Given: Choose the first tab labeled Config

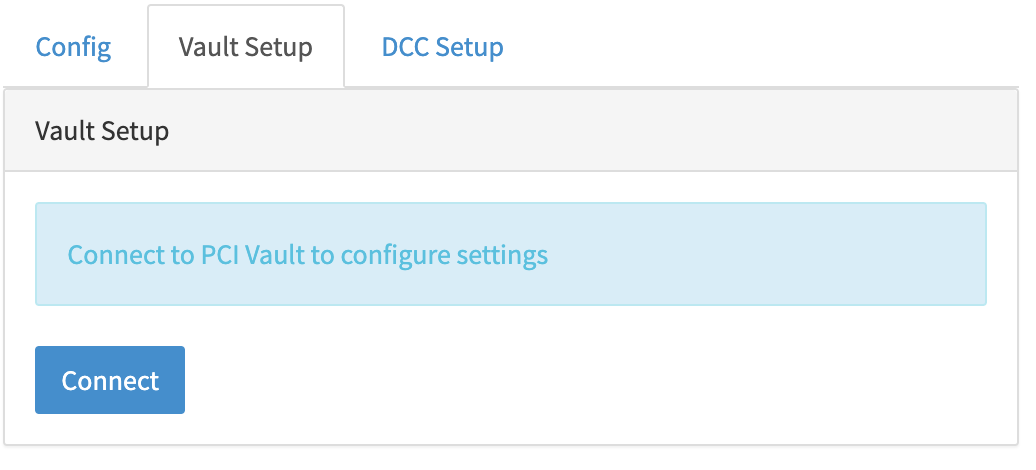Looking at the screenshot, I should 73,47.
